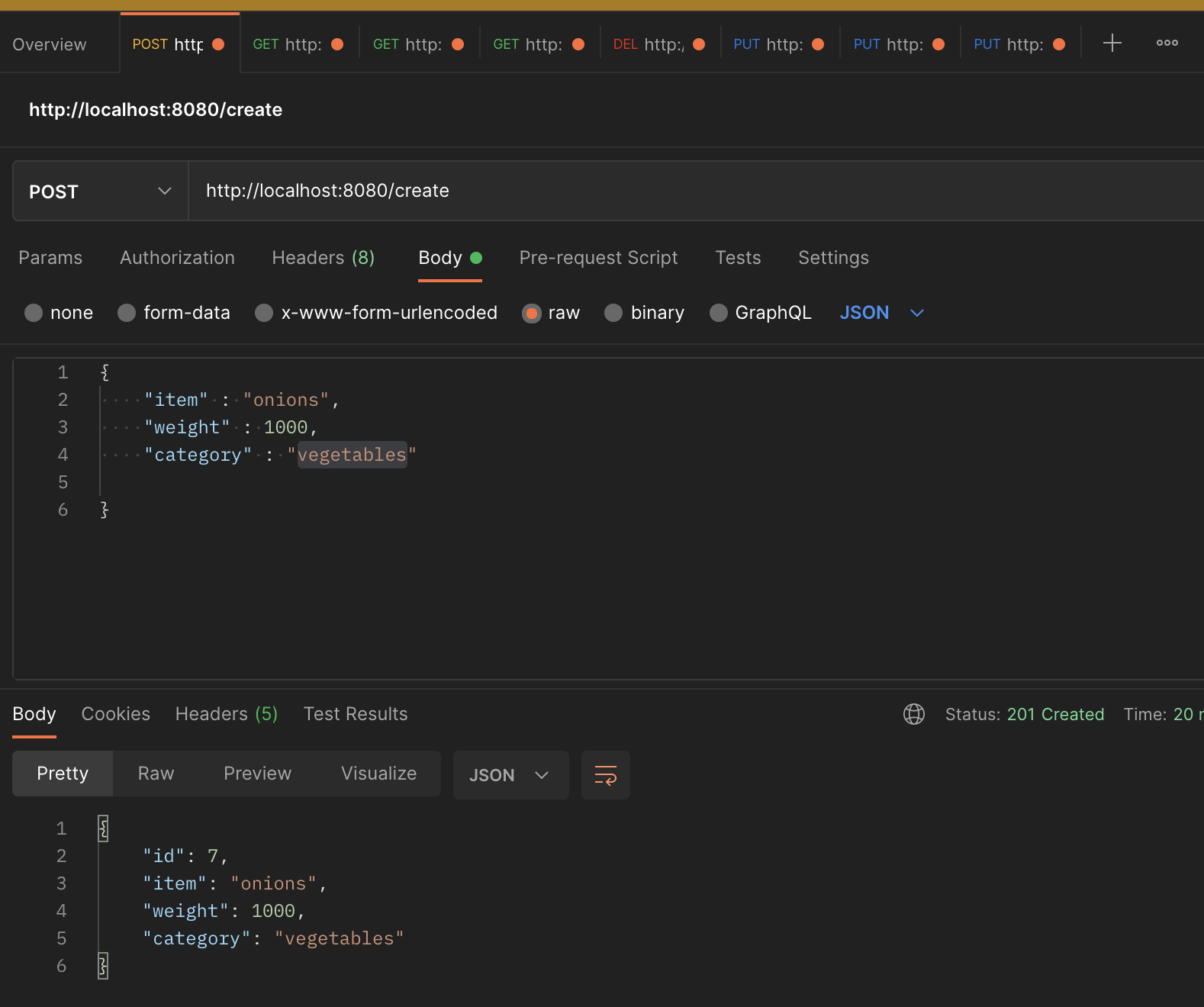Click the 201 Created status text
The width and height of the screenshot is (1204, 1007).
[1055, 714]
